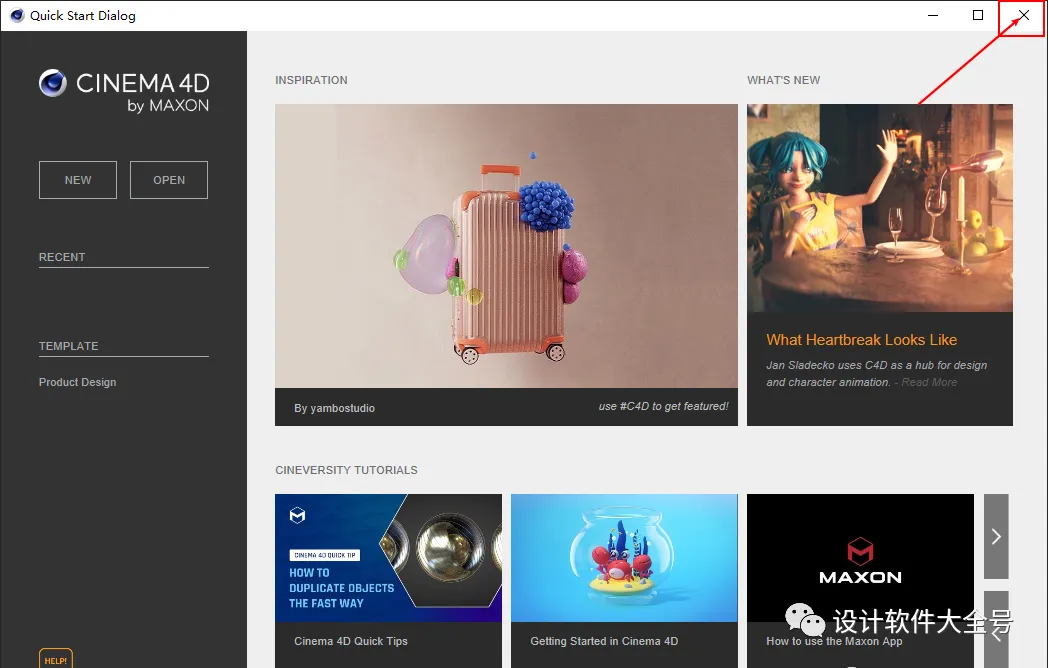Click the OPEN file button
1048x668 pixels.
click(x=168, y=180)
